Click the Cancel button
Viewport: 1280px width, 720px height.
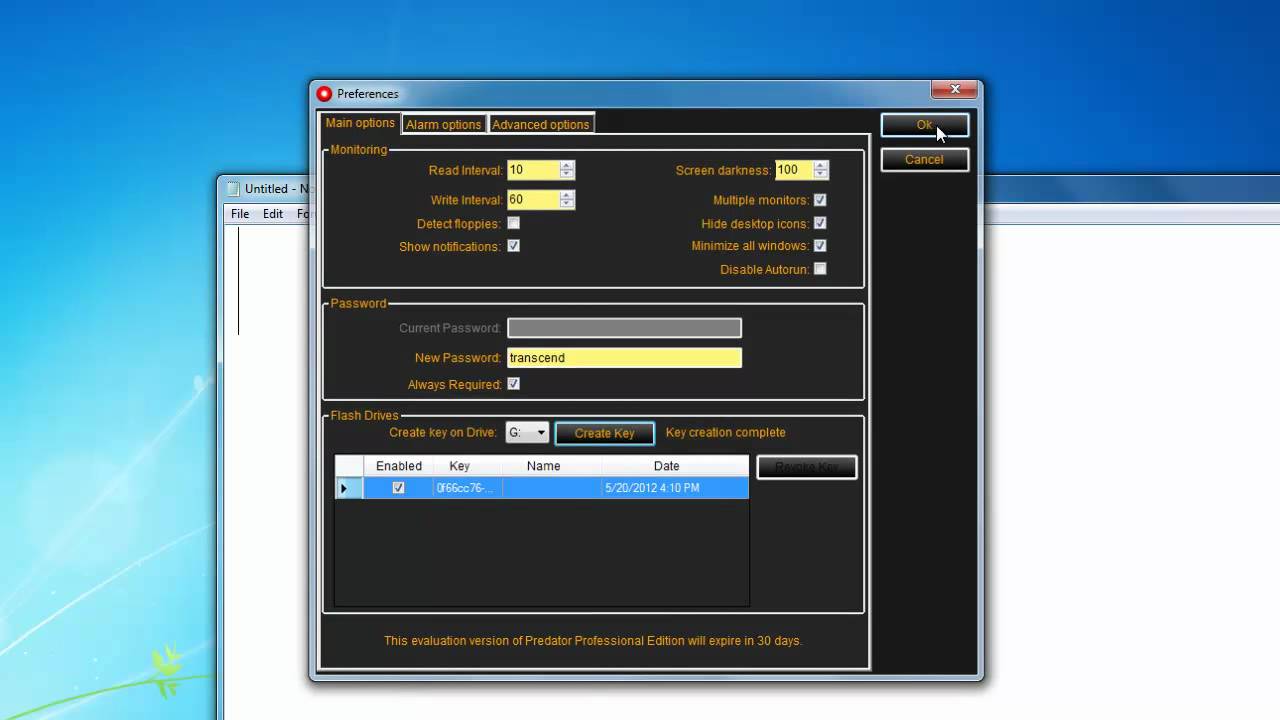pyautogui.click(x=924, y=160)
